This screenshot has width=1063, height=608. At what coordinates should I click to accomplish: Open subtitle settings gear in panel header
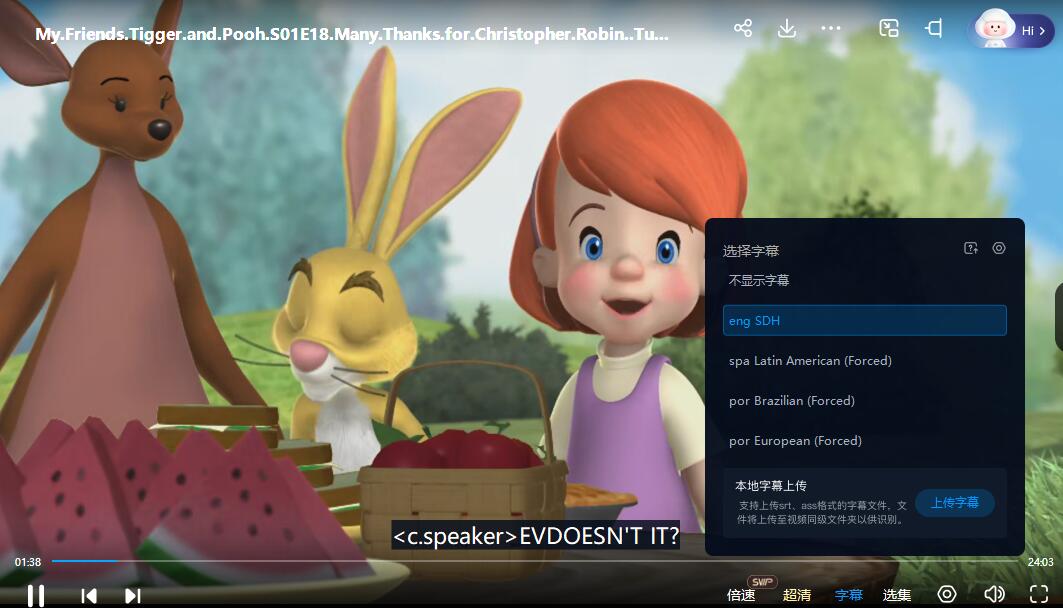[999, 248]
